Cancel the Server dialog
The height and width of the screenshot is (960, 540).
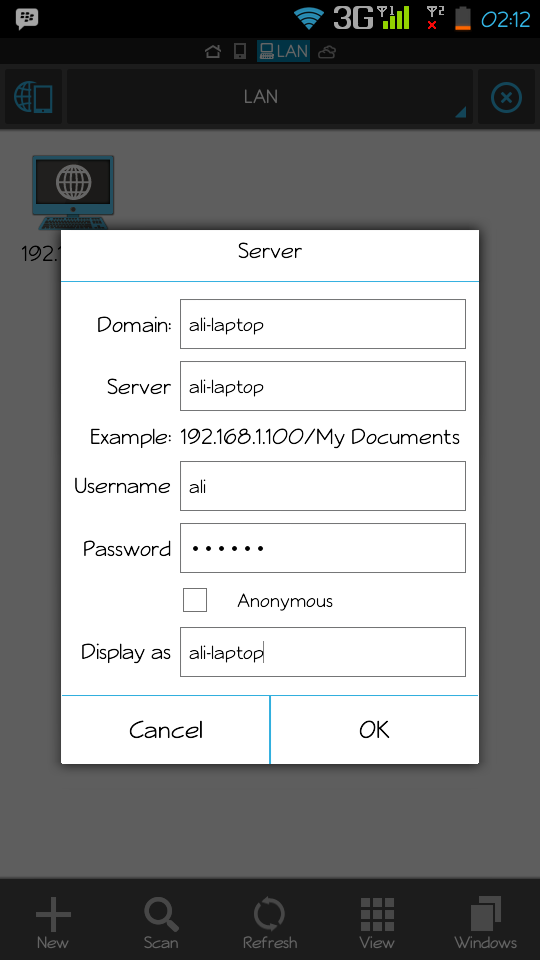tap(165, 730)
